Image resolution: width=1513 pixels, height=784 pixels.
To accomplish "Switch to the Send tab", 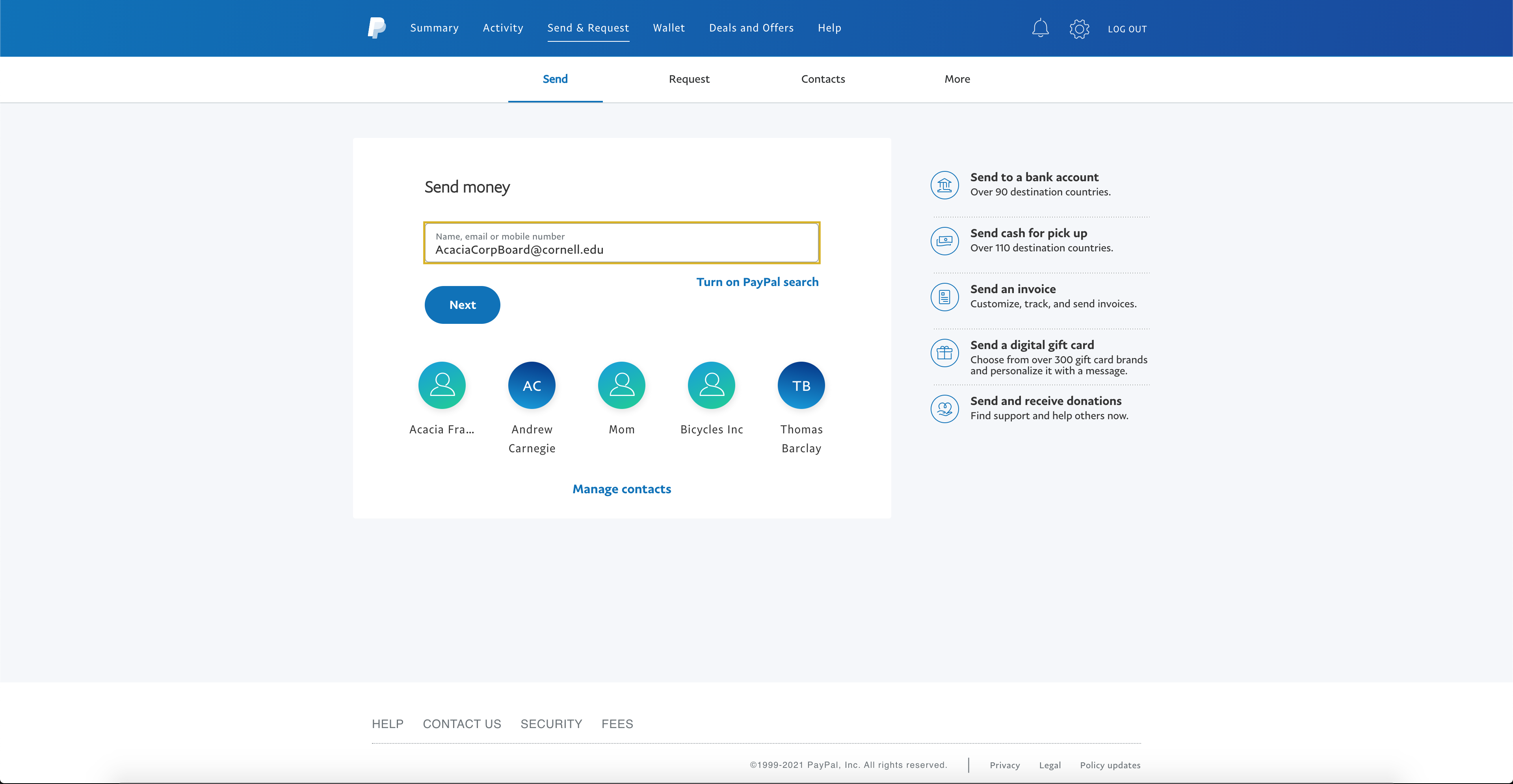I will click(555, 79).
